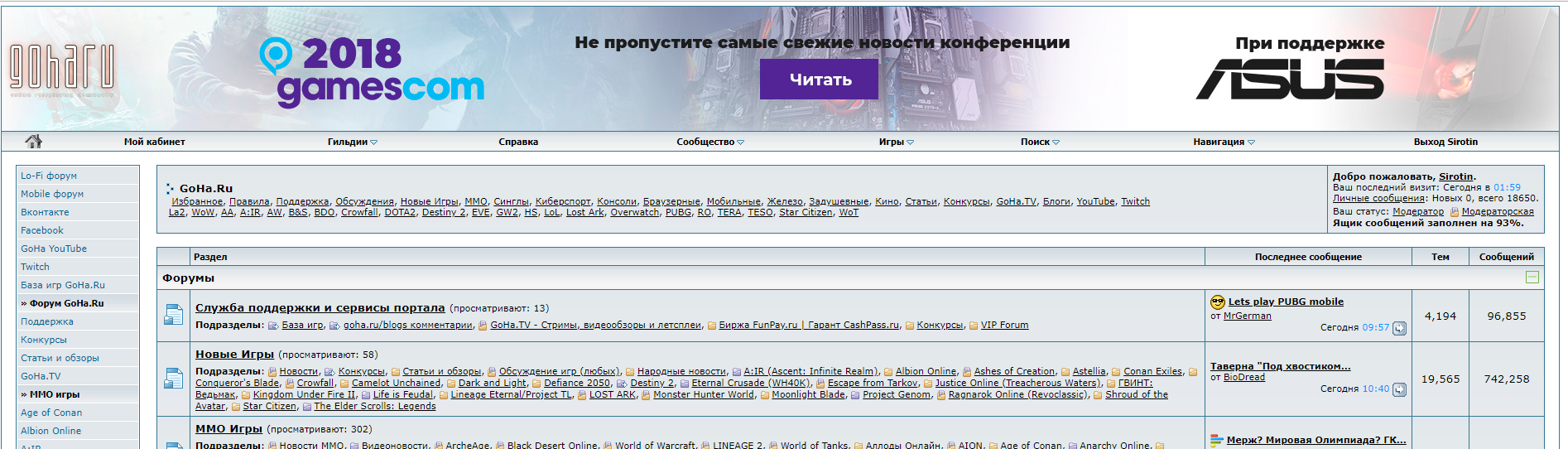Click the Читать button in the banner
1568x449 pixels.
tap(820, 80)
